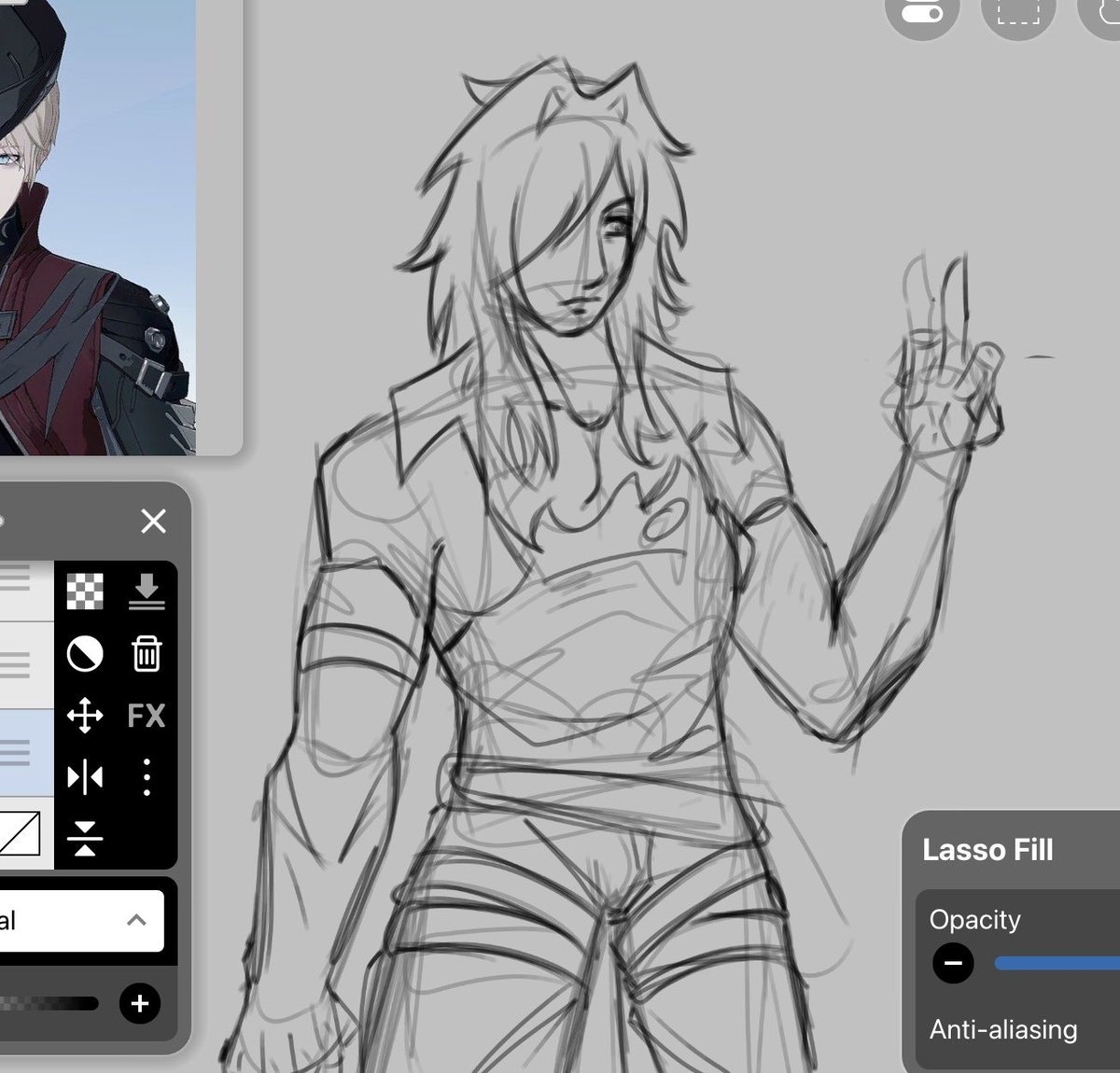Viewport: 1120px width, 1073px height.
Task: Delete the layer with trash icon
Action: pos(147,654)
